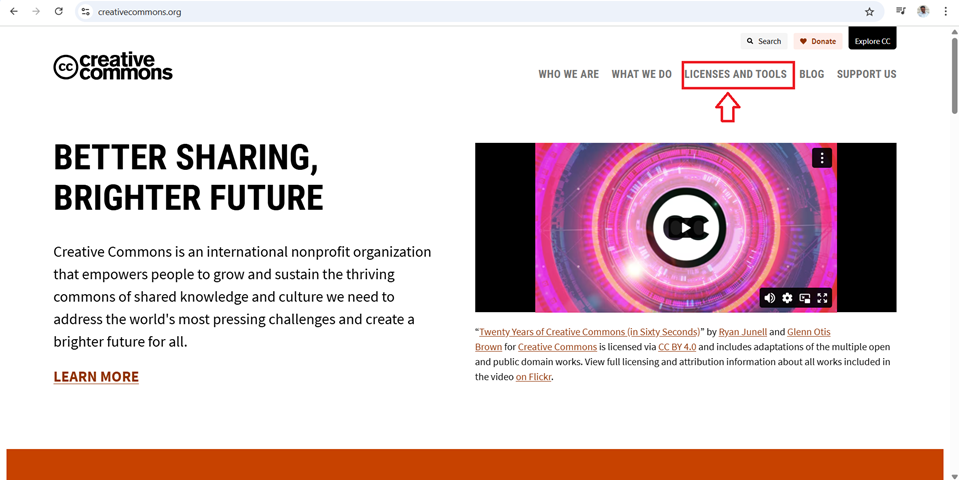Open the browser profile avatar
The image size is (959, 480).
(x=923, y=11)
